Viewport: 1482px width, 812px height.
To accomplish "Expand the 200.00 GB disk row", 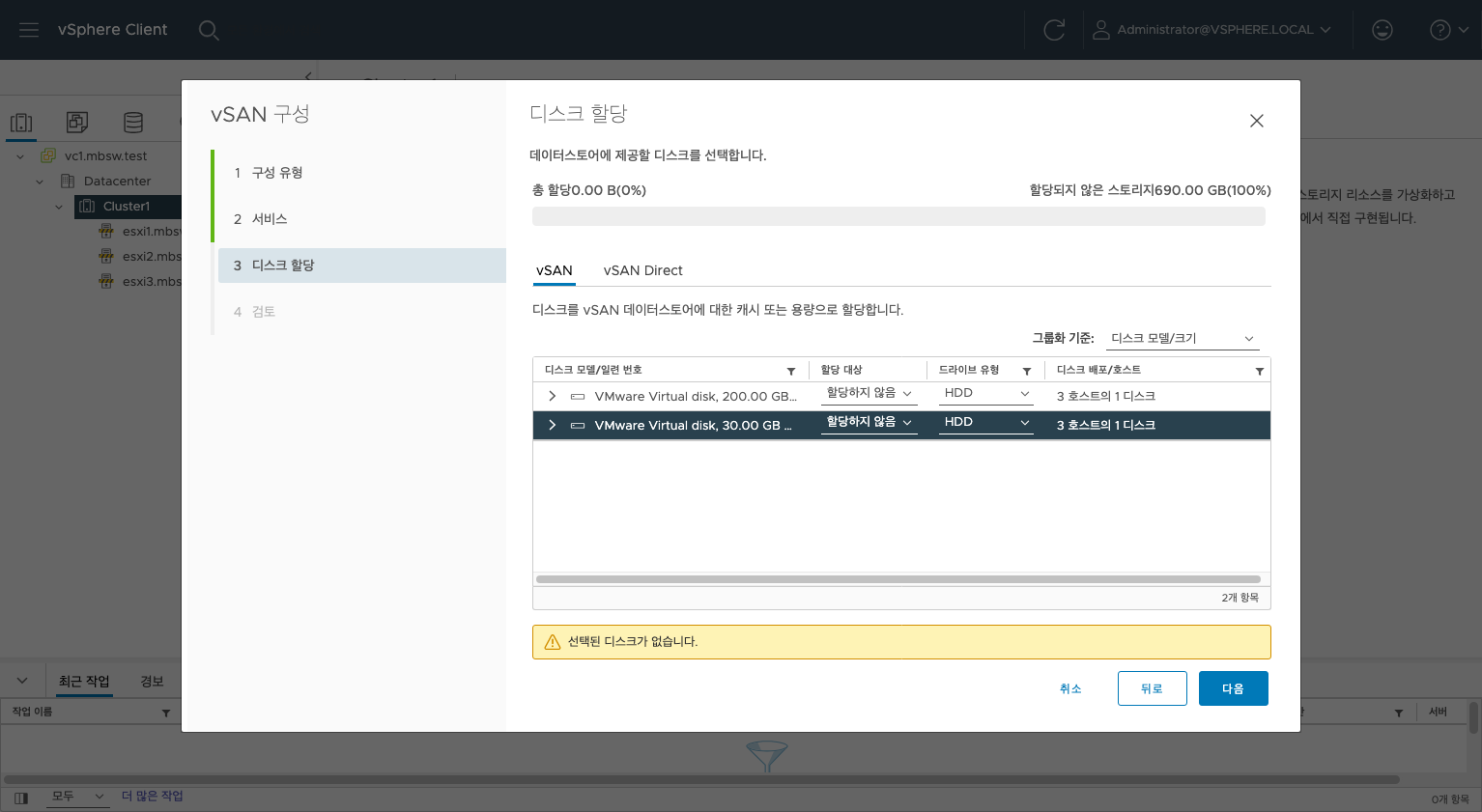I will tap(552, 396).
